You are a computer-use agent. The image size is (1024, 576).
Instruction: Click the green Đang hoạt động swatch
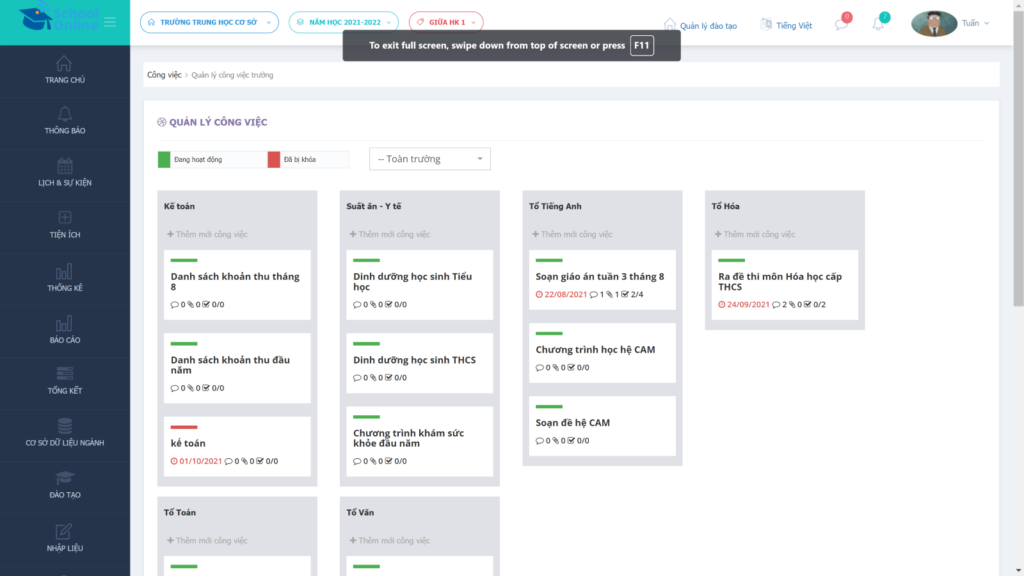(164, 159)
